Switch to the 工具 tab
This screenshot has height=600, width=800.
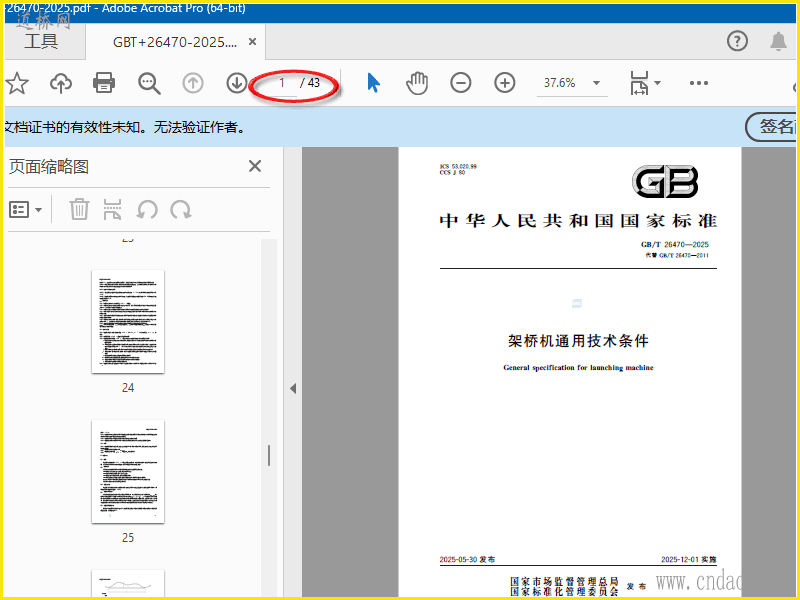click(41, 41)
